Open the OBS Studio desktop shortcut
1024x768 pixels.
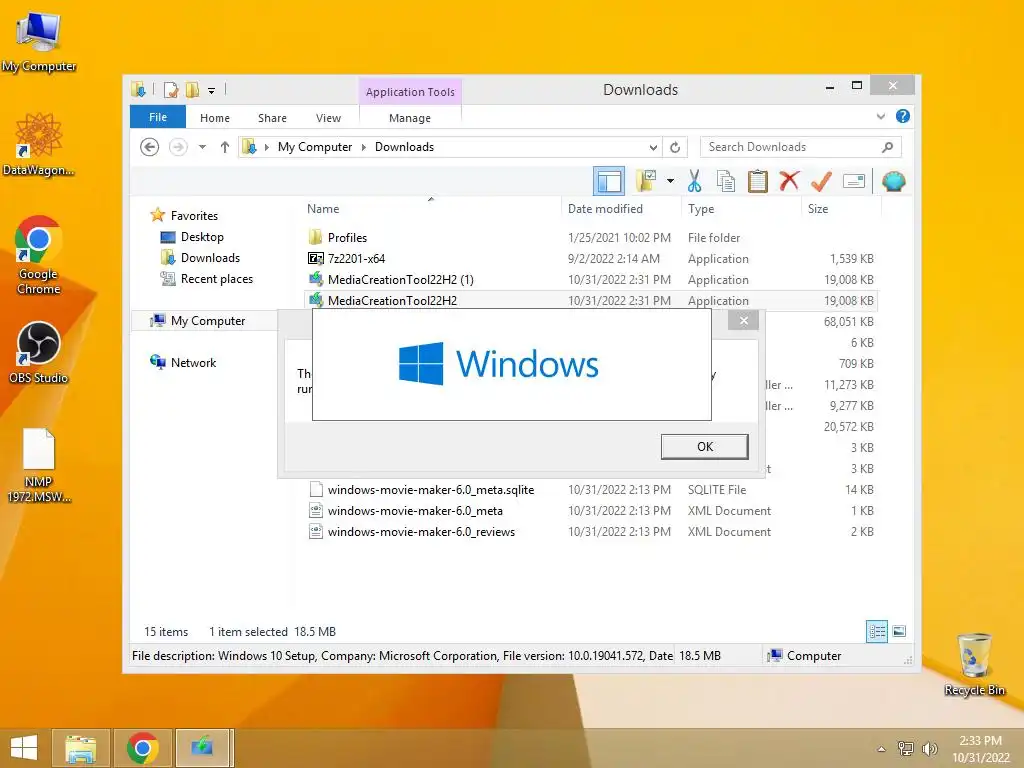(x=39, y=353)
